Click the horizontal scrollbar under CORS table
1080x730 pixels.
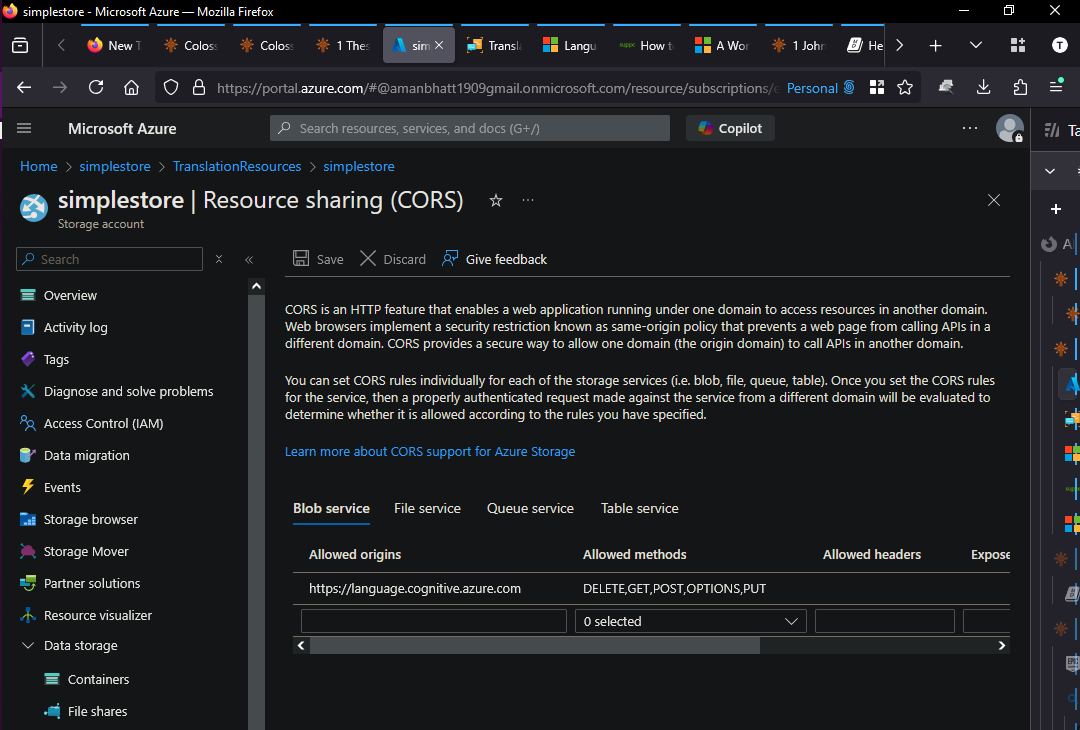tap(532, 646)
